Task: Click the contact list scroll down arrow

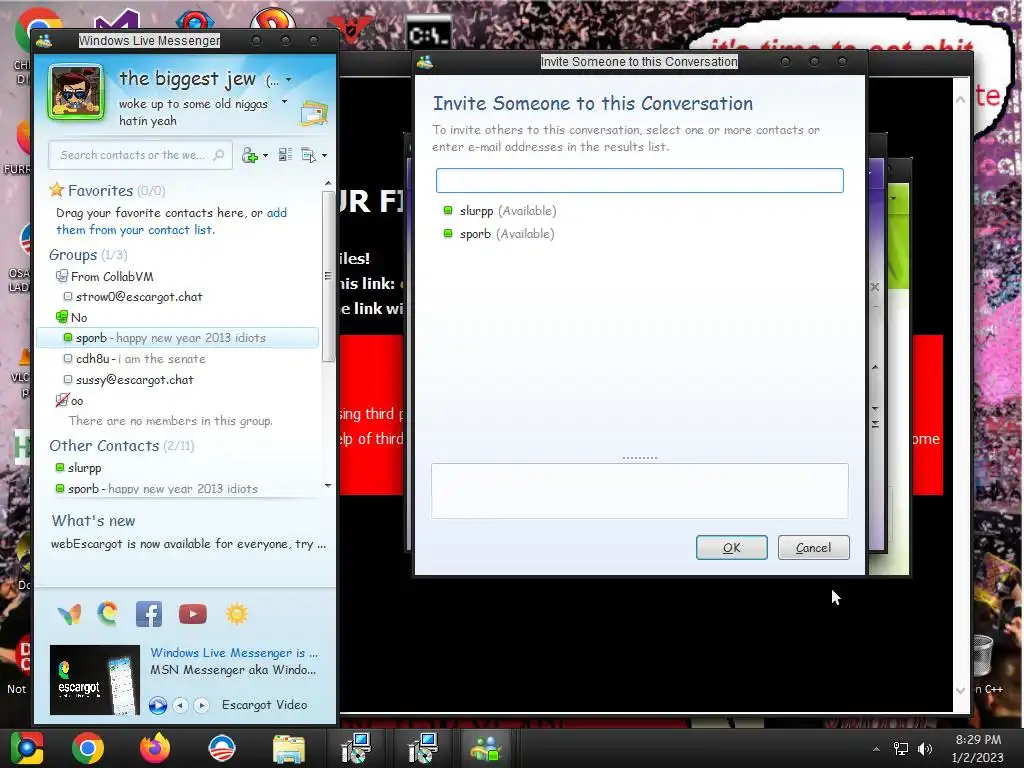Action: [x=328, y=485]
